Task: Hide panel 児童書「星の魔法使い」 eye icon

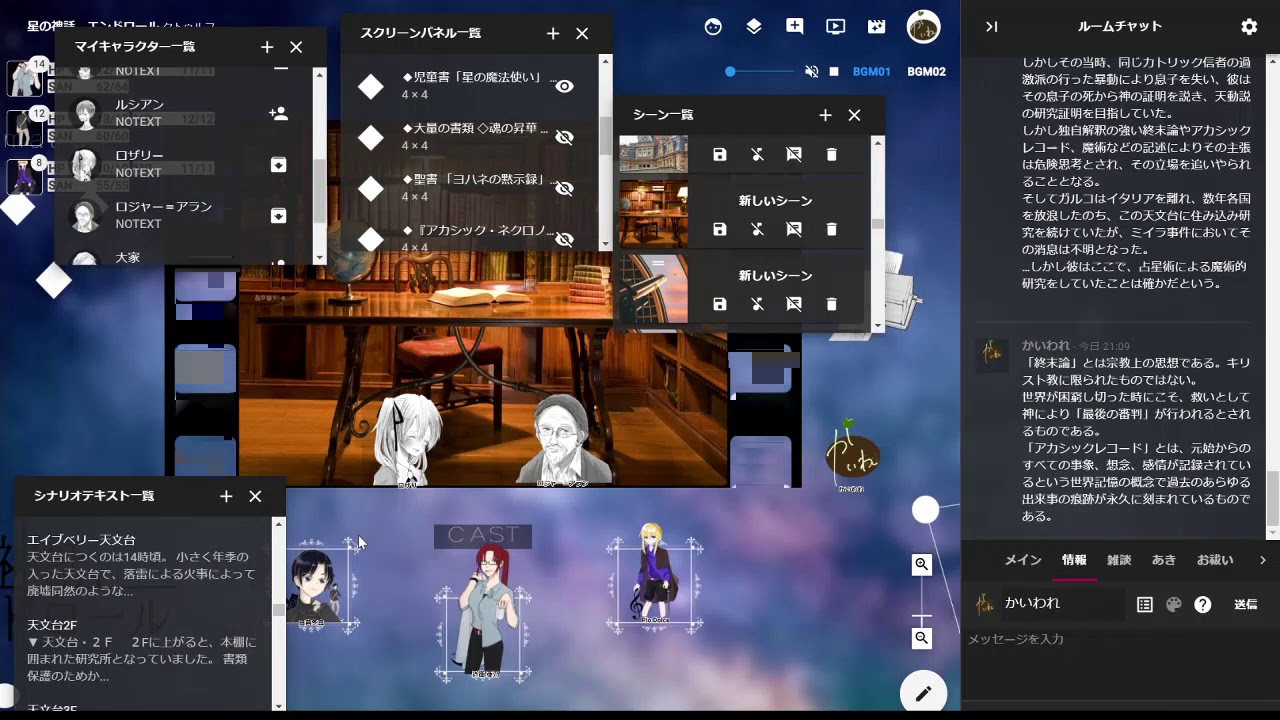Action: click(x=565, y=86)
